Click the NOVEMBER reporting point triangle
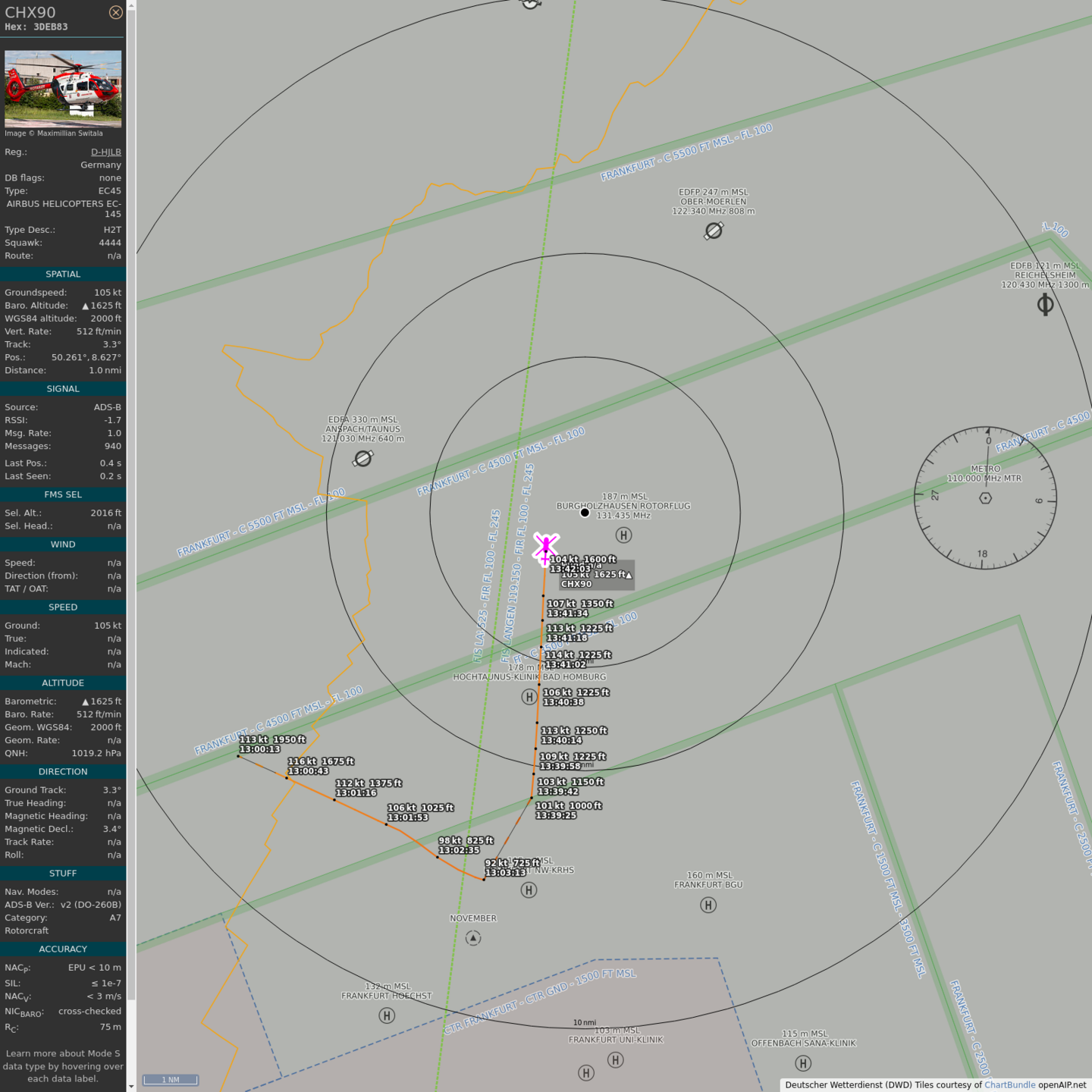 [473, 938]
